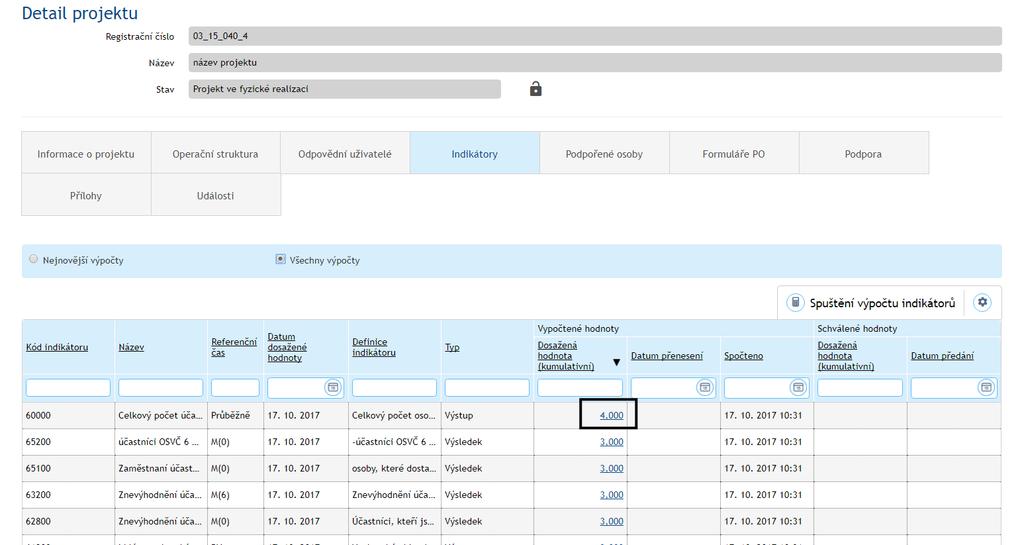Select the Indikátory tab
The image size is (1024, 545).
(475, 153)
